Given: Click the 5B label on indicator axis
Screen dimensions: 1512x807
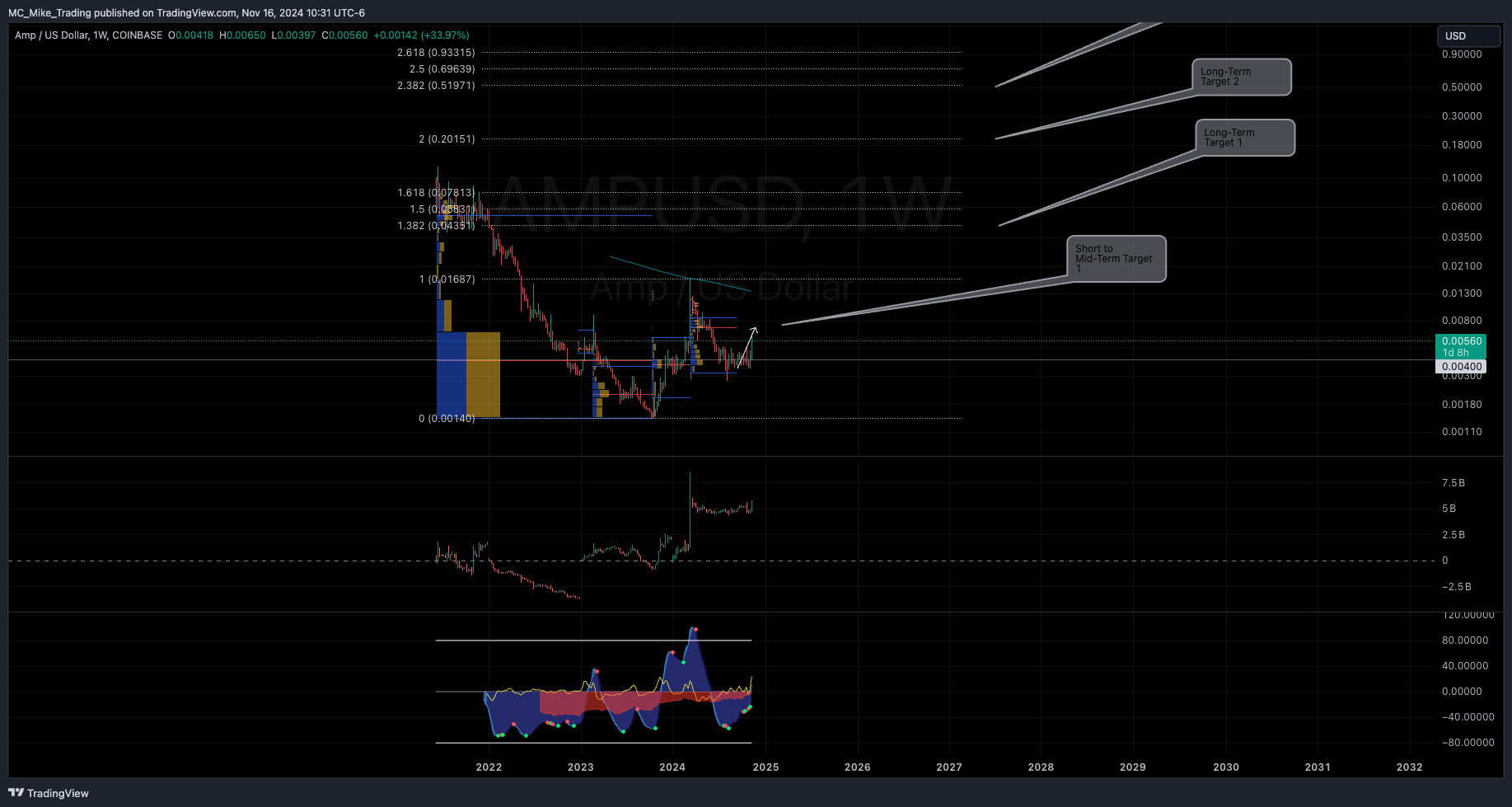Looking at the screenshot, I should pyautogui.click(x=1449, y=509).
